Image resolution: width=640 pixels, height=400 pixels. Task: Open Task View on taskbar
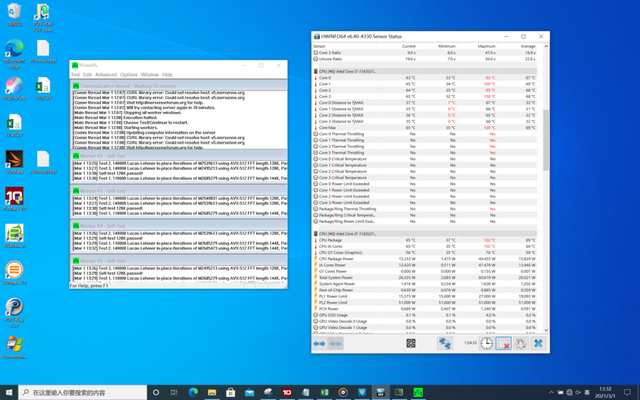pyautogui.click(x=174, y=392)
